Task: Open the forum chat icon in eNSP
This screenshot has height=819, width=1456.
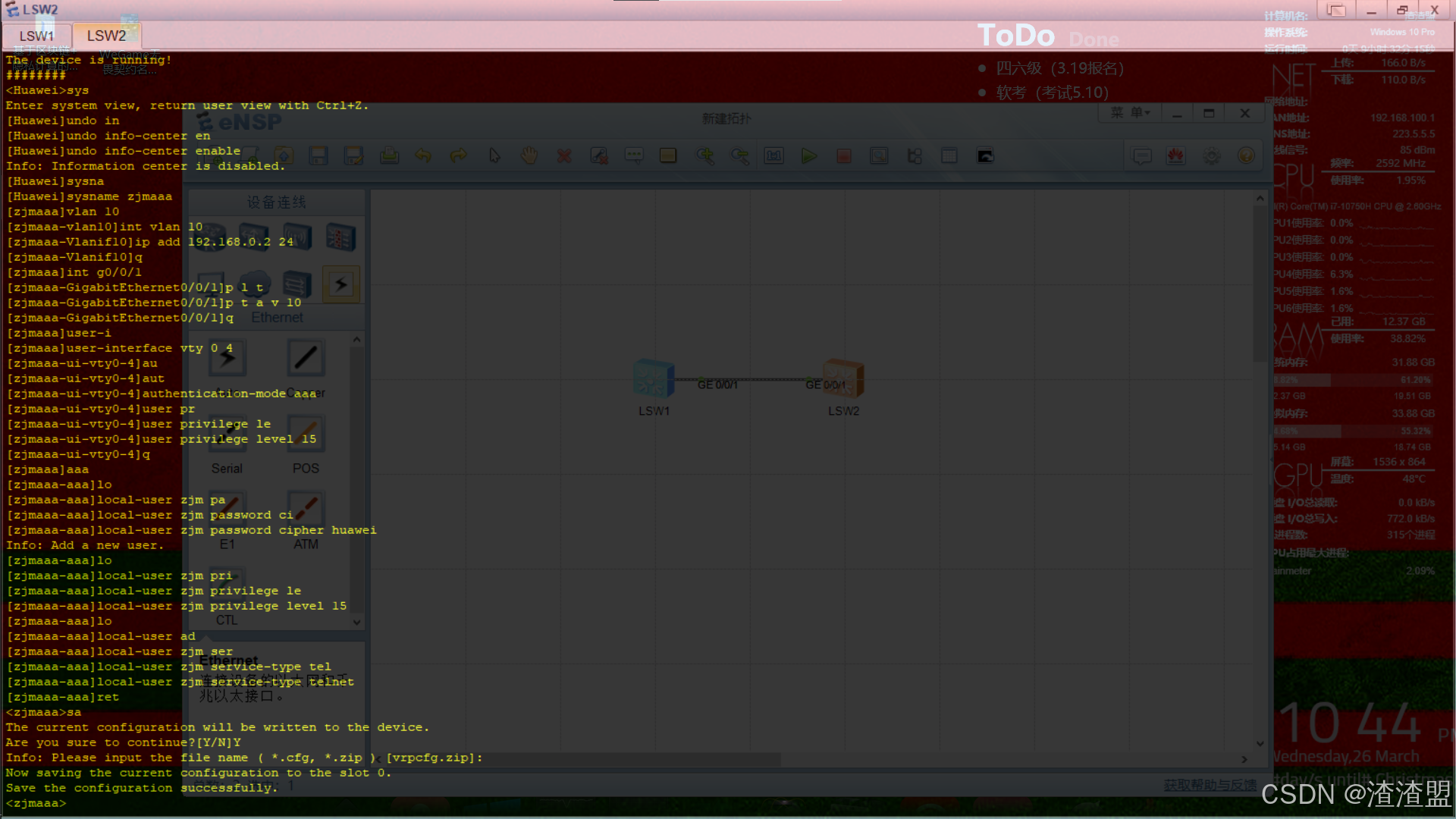Action: [x=1142, y=156]
